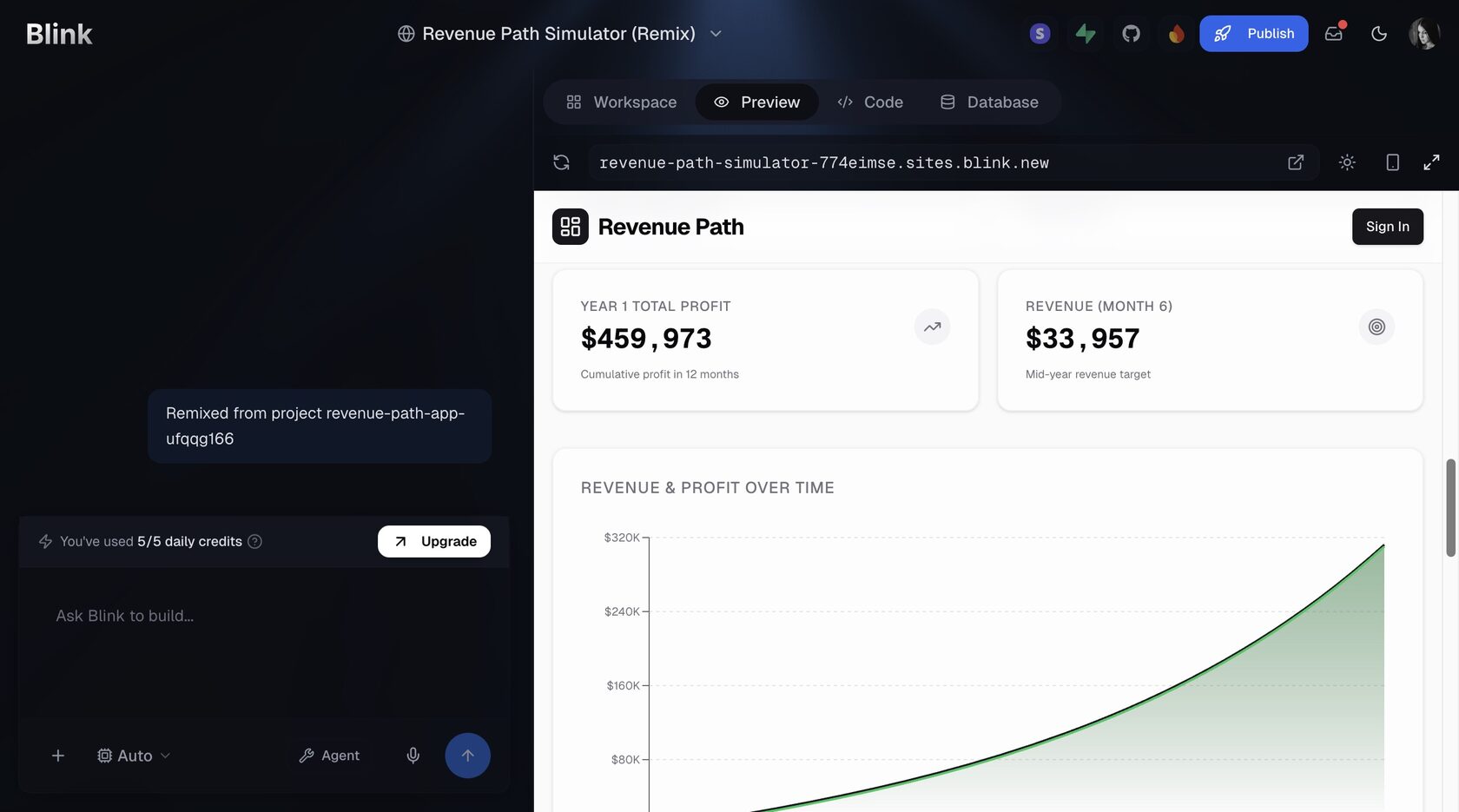Image resolution: width=1459 pixels, height=812 pixels.
Task: Click the Revenue (Month 6) label
Action: point(1099,307)
